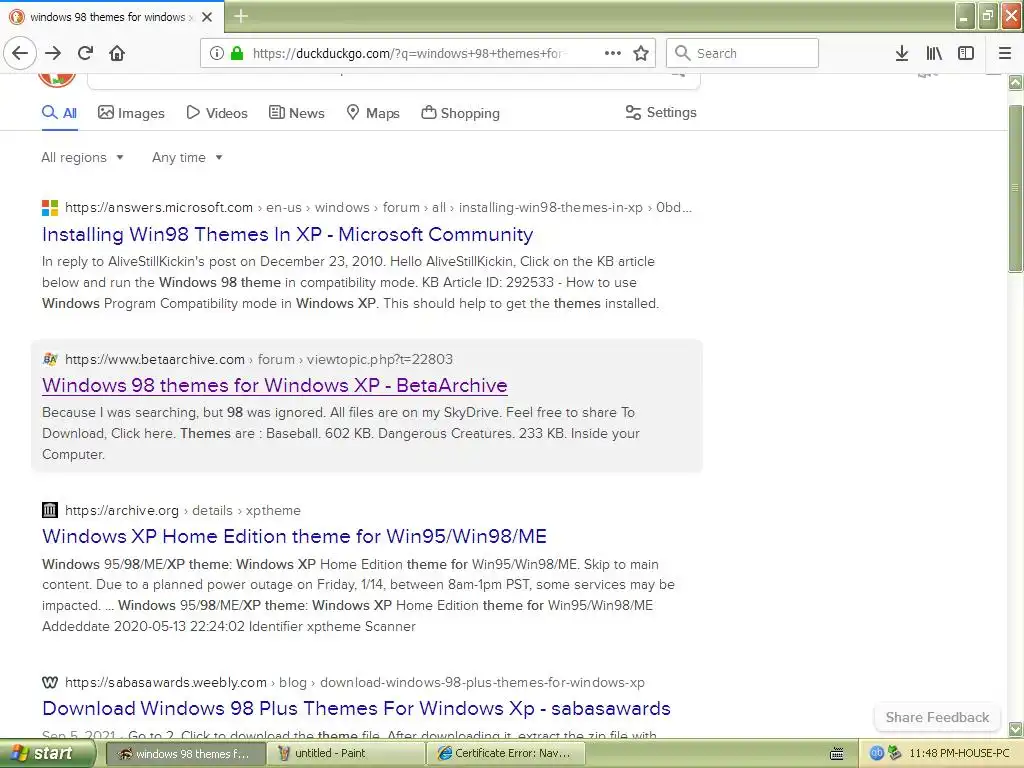Viewport: 1024px width, 768px height.
Task: Click the BetaArchive favicon
Action: [x=50, y=359]
